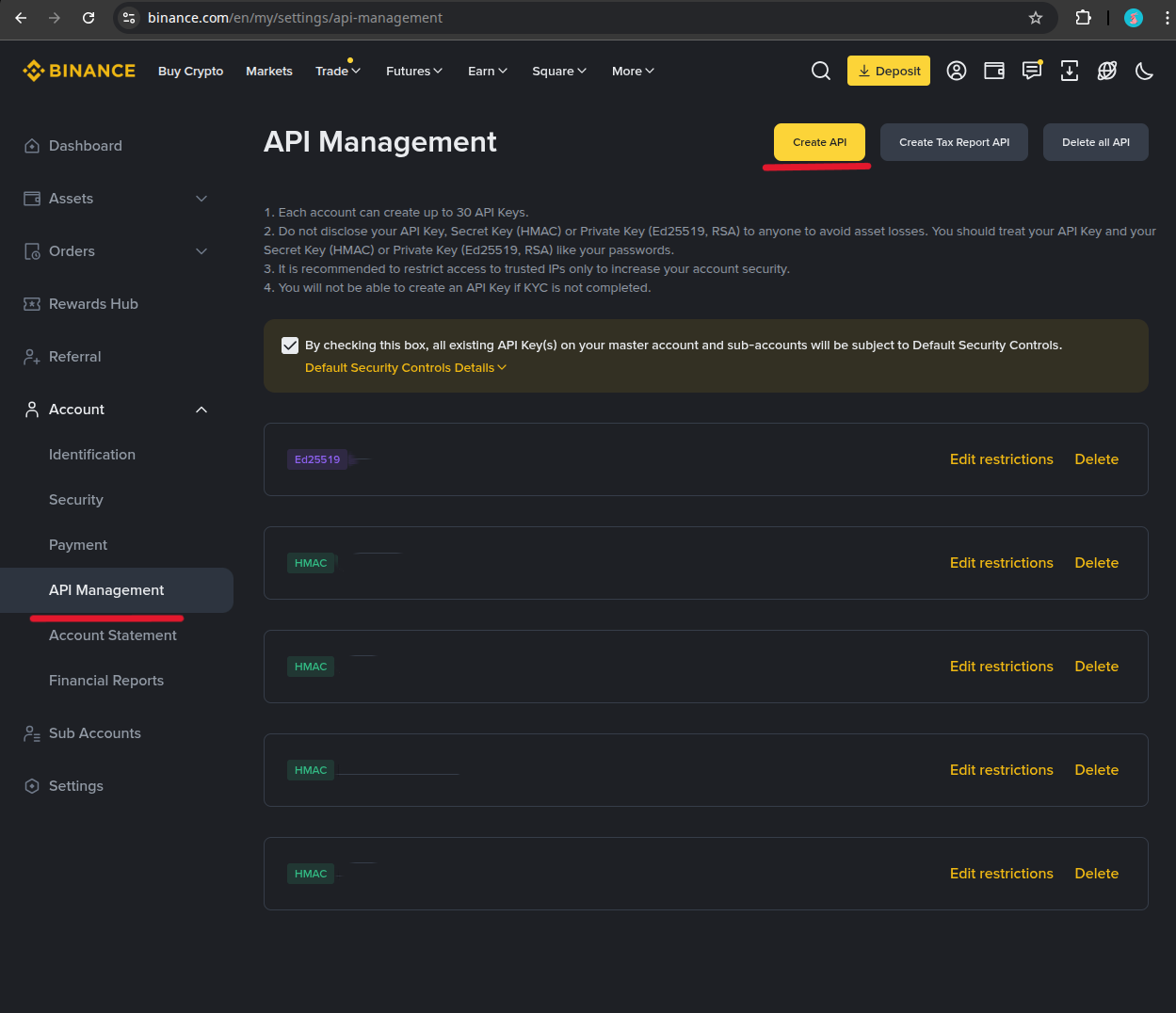1176x1013 pixels.
Task: Uncheck Default Security Controls checkbox
Action: [290, 346]
